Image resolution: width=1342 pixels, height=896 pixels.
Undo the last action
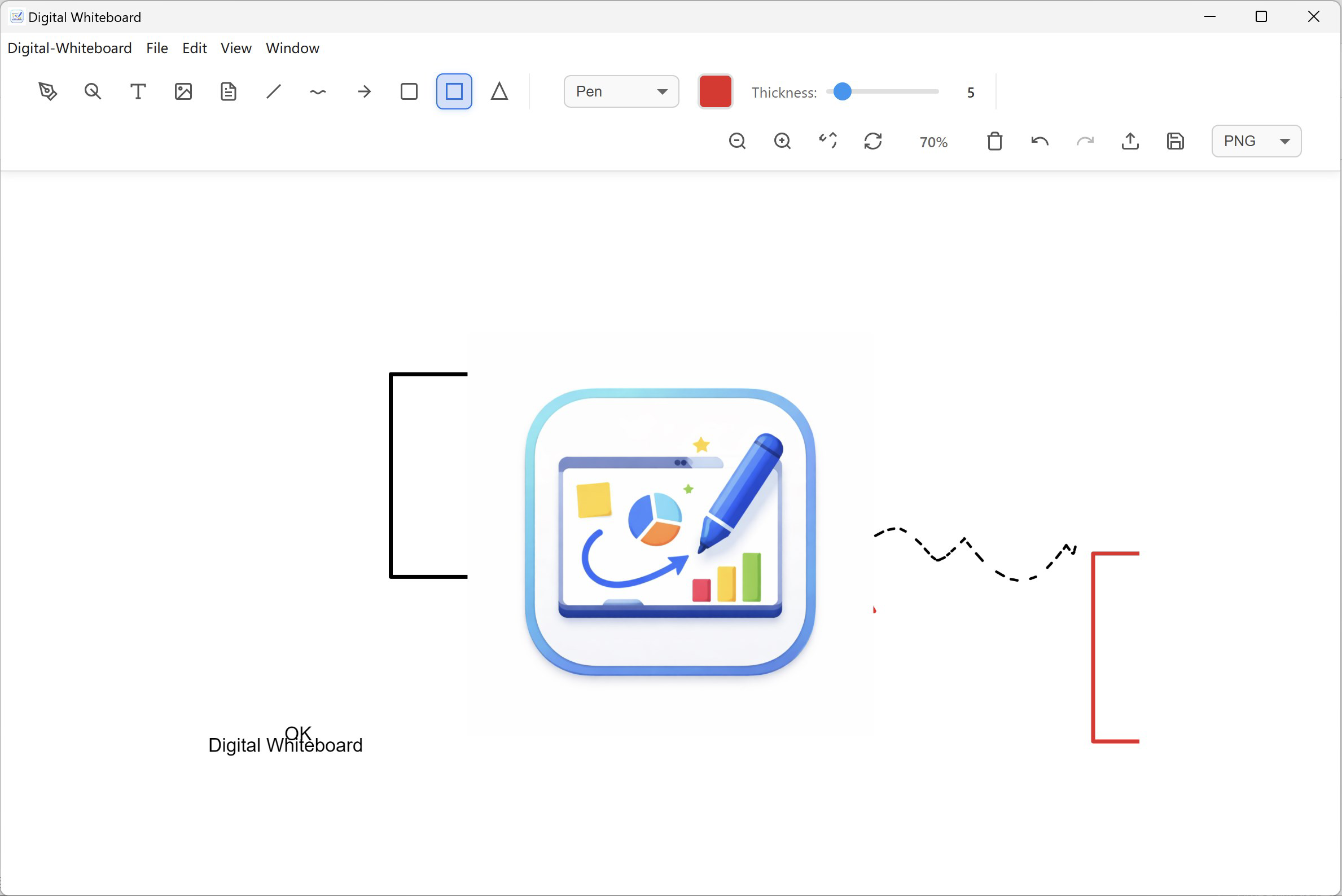1039,141
